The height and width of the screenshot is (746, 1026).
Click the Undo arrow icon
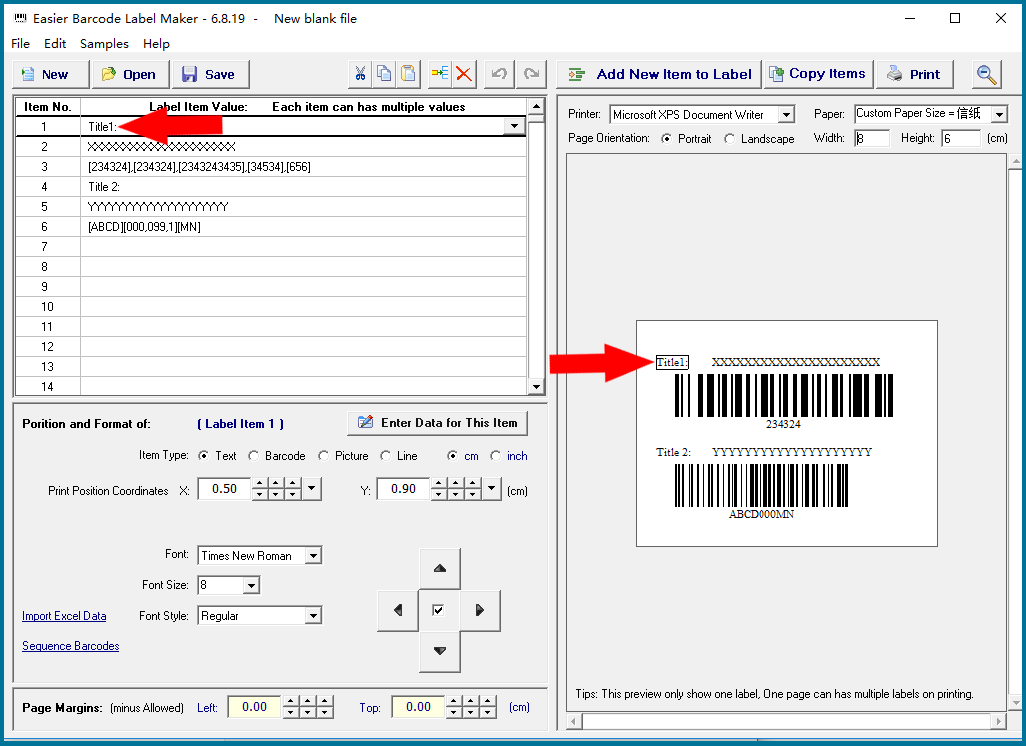[499, 74]
